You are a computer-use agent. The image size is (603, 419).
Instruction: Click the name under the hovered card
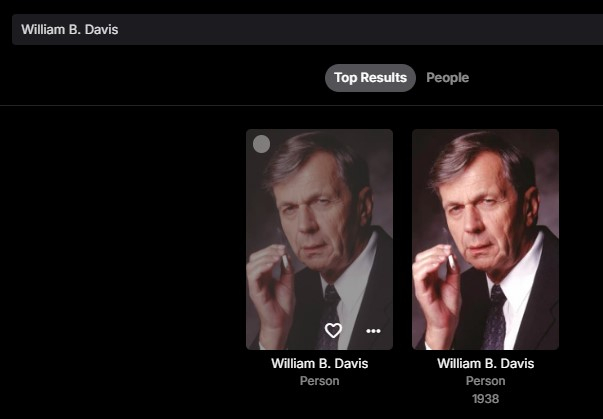(x=319, y=363)
